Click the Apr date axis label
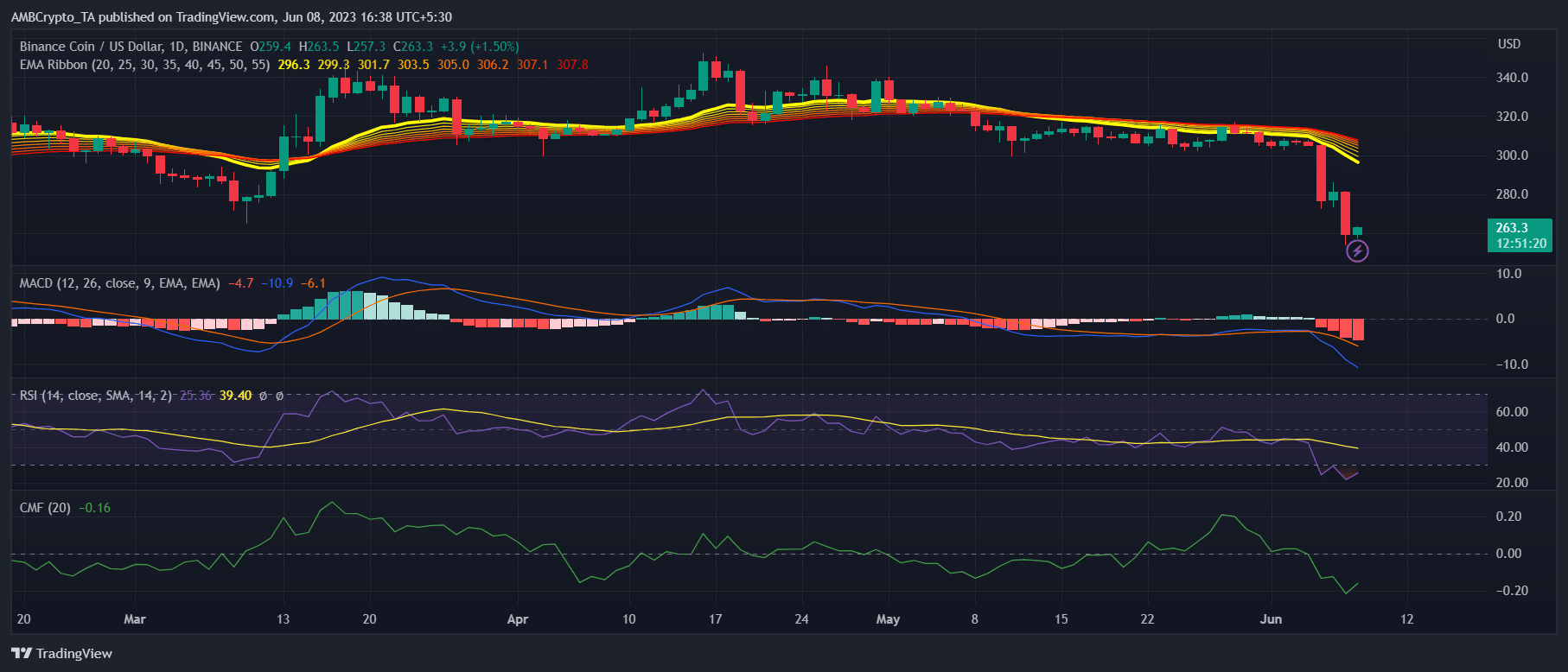Screen dimensions: 1568x672 click(517, 619)
